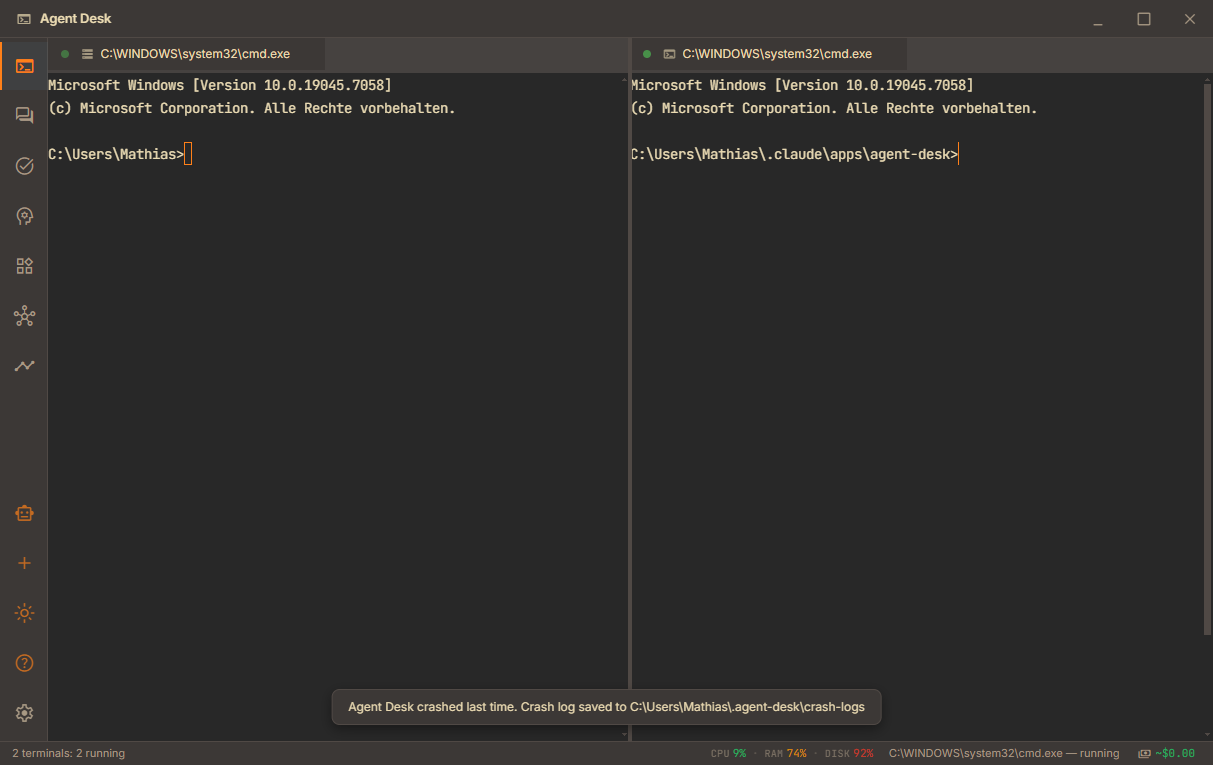Open the head-with-gear agent sidebar icon
The width and height of the screenshot is (1213, 765).
pyautogui.click(x=25, y=216)
